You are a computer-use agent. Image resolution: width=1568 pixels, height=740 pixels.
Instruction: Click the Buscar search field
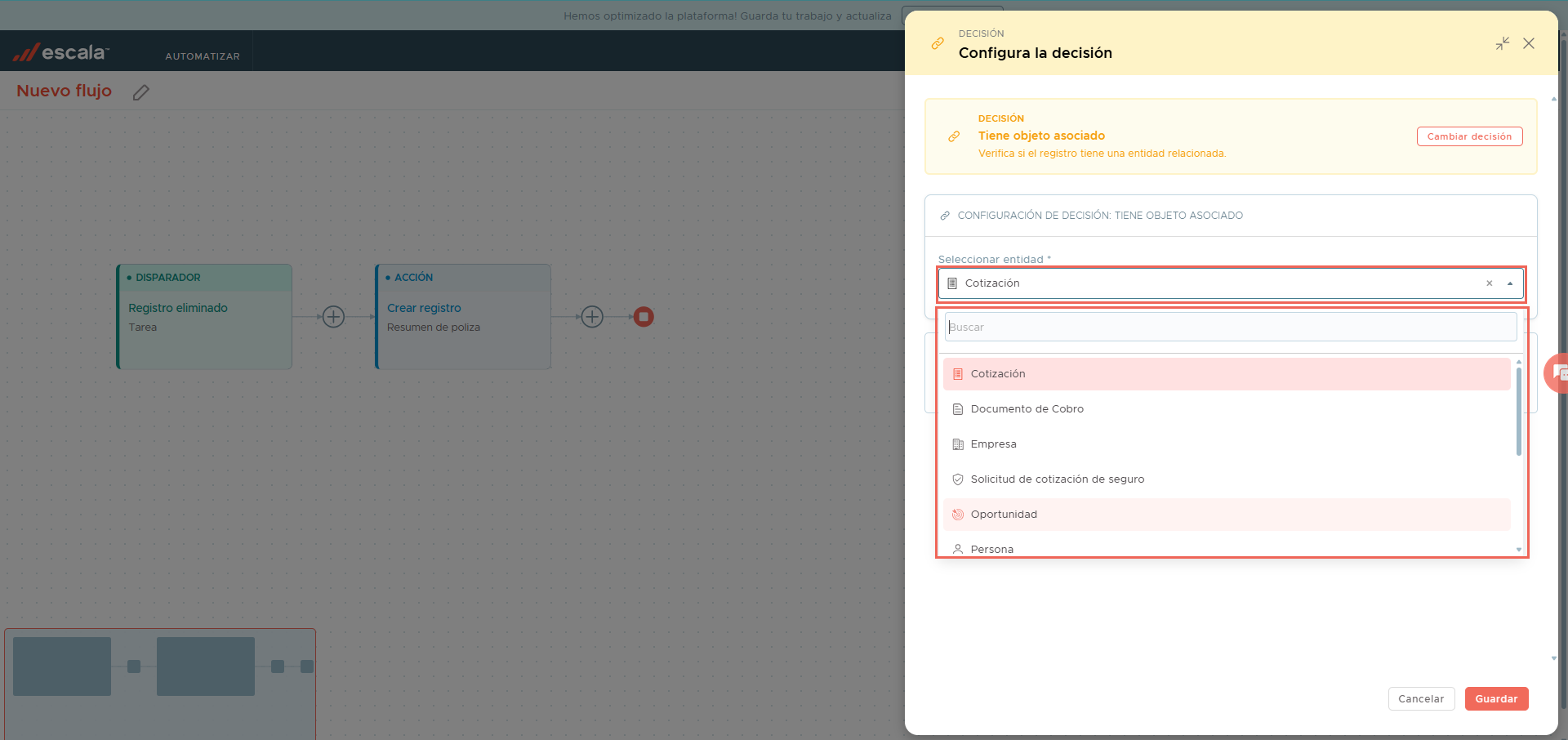coord(1231,327)
